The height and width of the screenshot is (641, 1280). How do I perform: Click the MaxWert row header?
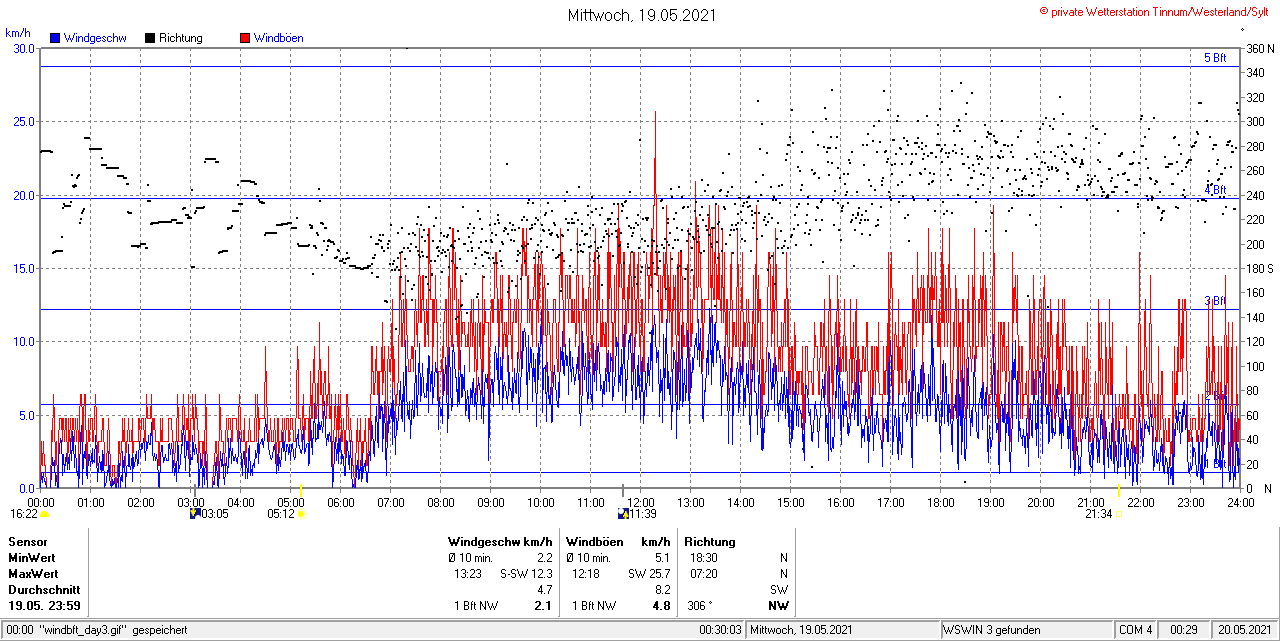pyautogui.click(x=33, y=574)
